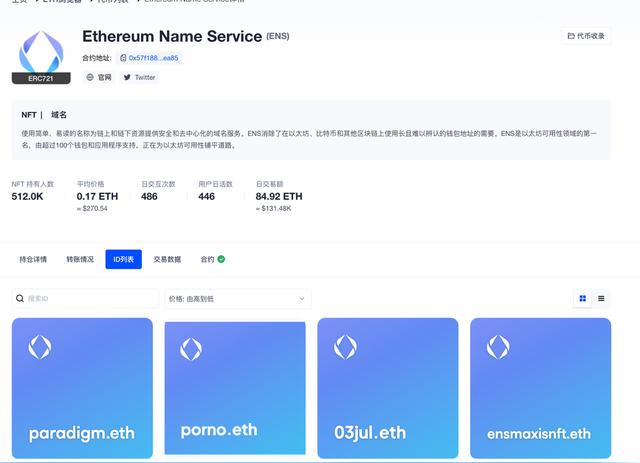Click the 域名 category tag
Image resolution: width=640 pixels, height=463 pixels.
59,115
